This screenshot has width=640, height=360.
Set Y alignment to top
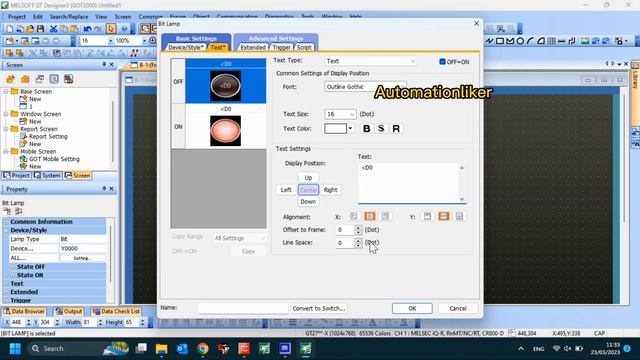(427, 216)
